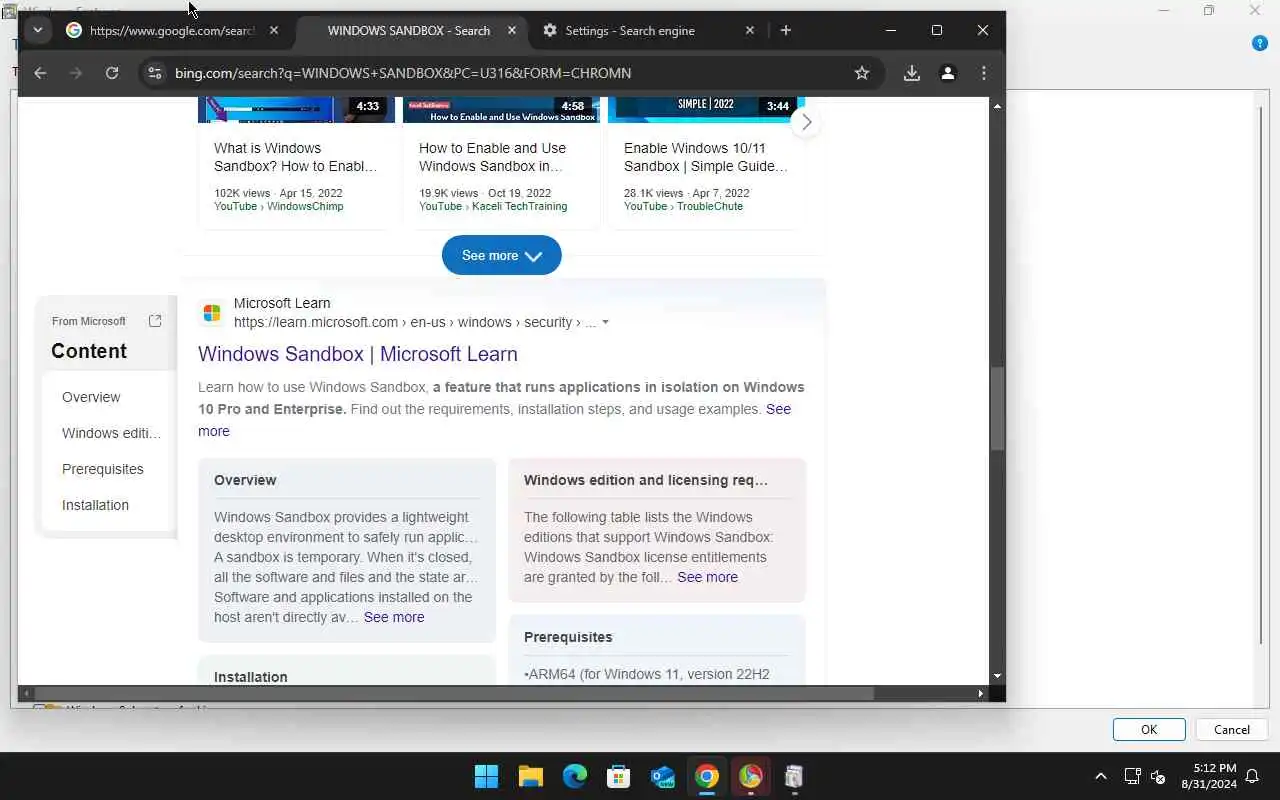Click the Prerequisites card heading
The width and height of the screenshot is (1280, 800).
click(568, 637)
